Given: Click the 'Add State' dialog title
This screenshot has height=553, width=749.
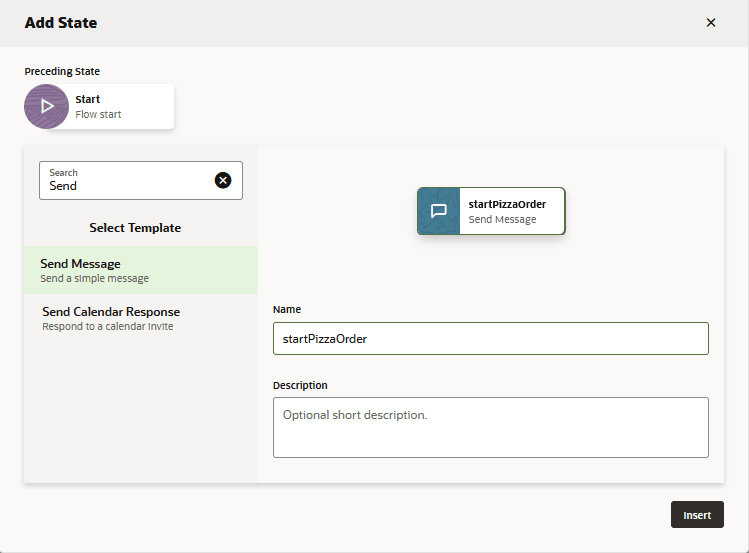Looking at the screenshot, I should (x=61, y=23).
